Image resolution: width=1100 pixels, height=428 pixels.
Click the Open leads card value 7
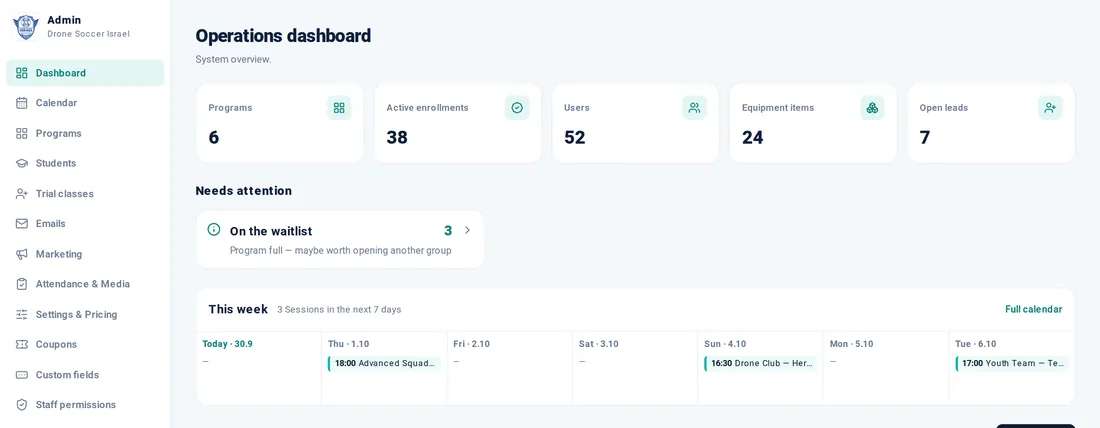pyautogui.click(x=925, y=138)
